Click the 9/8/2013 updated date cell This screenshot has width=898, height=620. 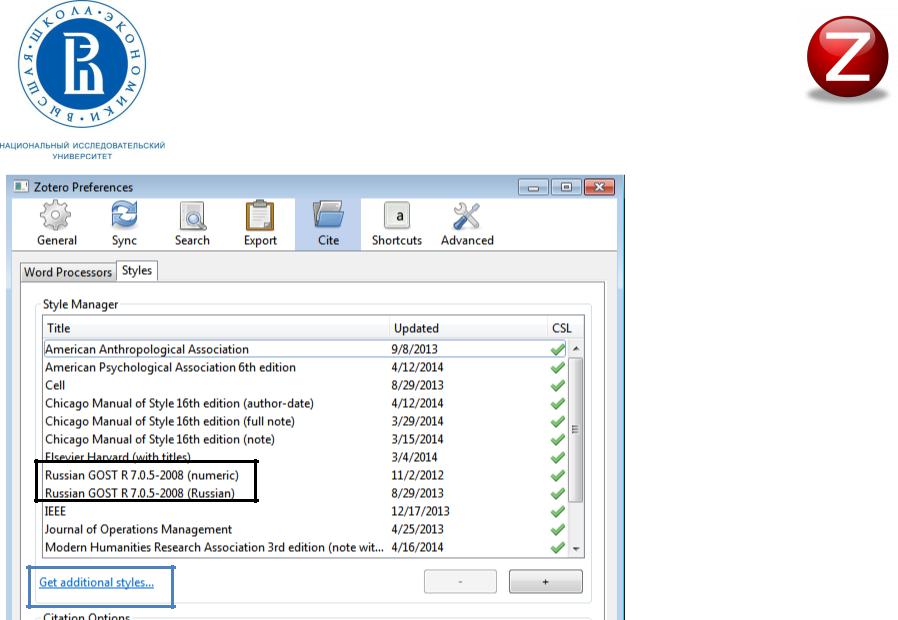click(414, 349)
